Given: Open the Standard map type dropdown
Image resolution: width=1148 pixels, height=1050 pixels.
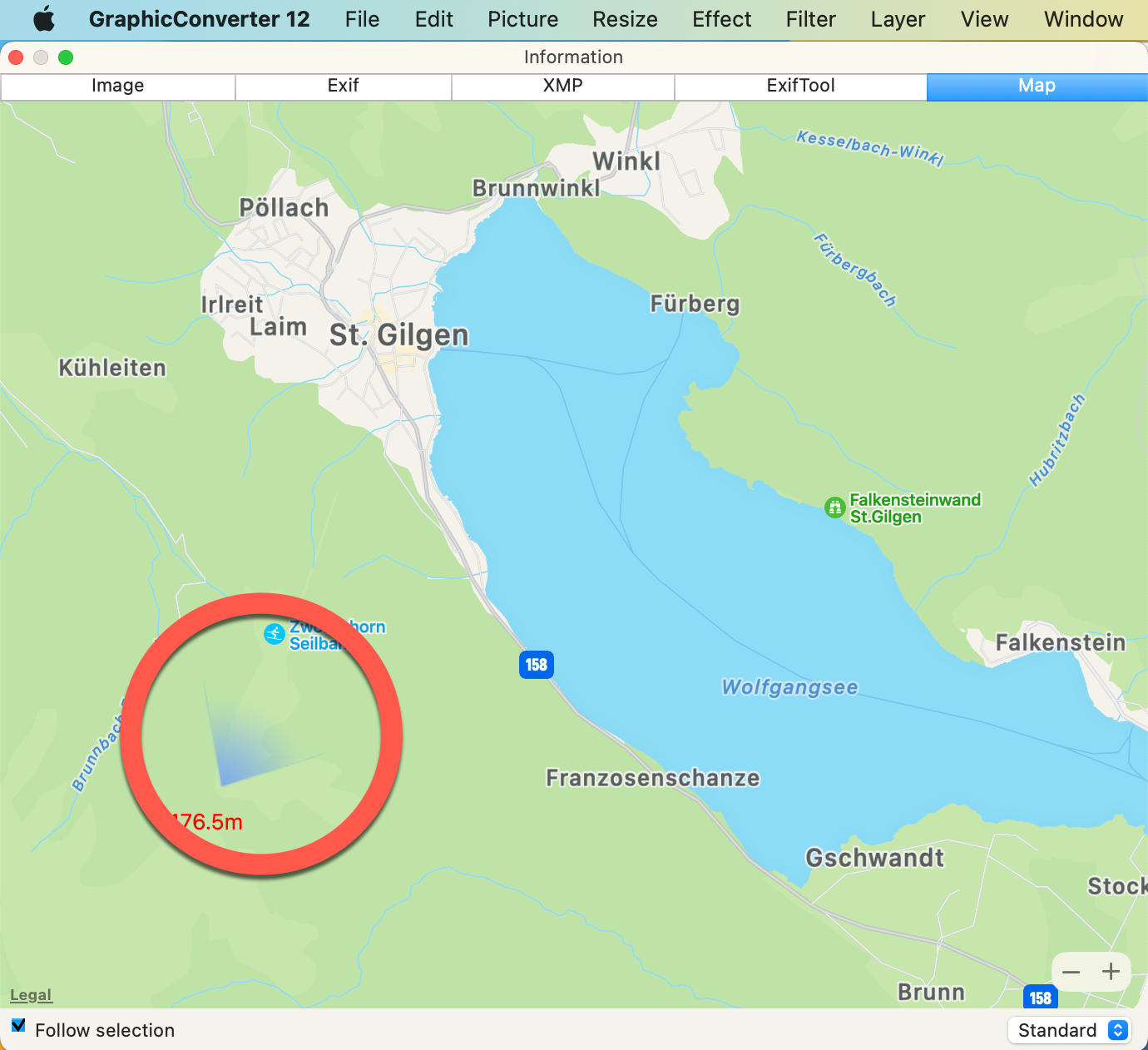Looking at the screenshot, I should click(1069, 1030).
